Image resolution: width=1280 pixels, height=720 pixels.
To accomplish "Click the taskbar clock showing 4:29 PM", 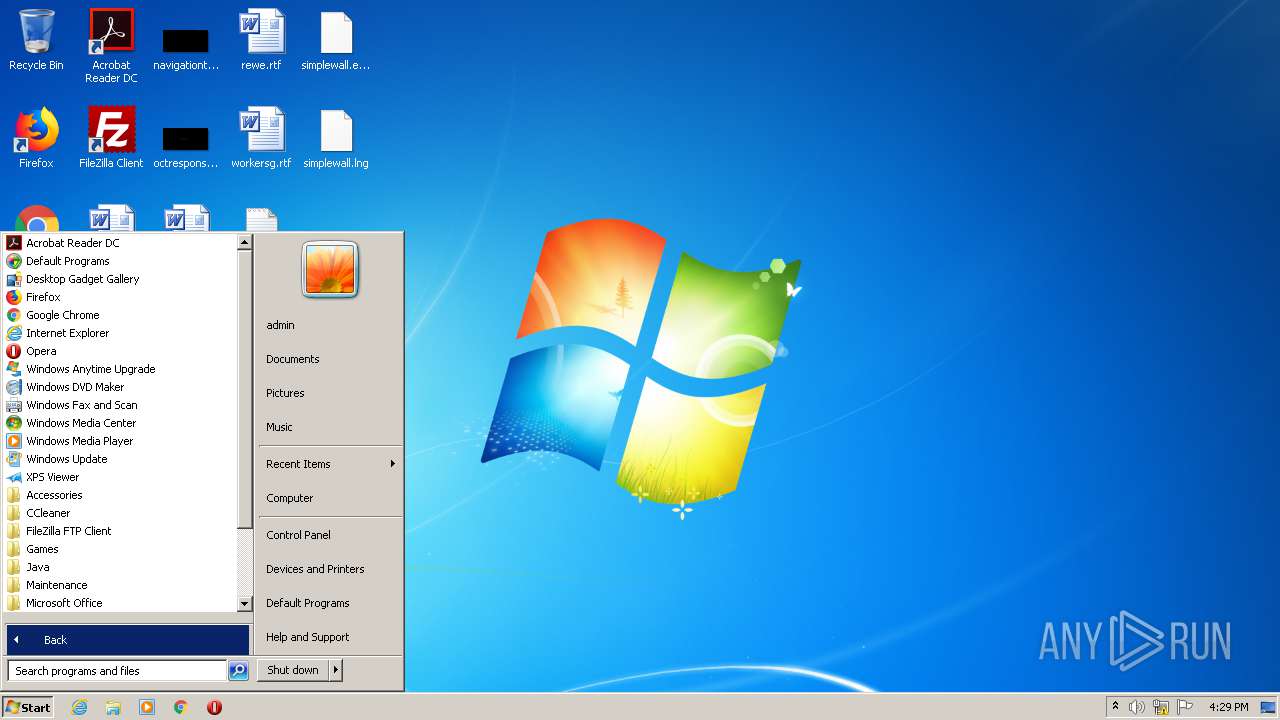I will click(1228, 707).
